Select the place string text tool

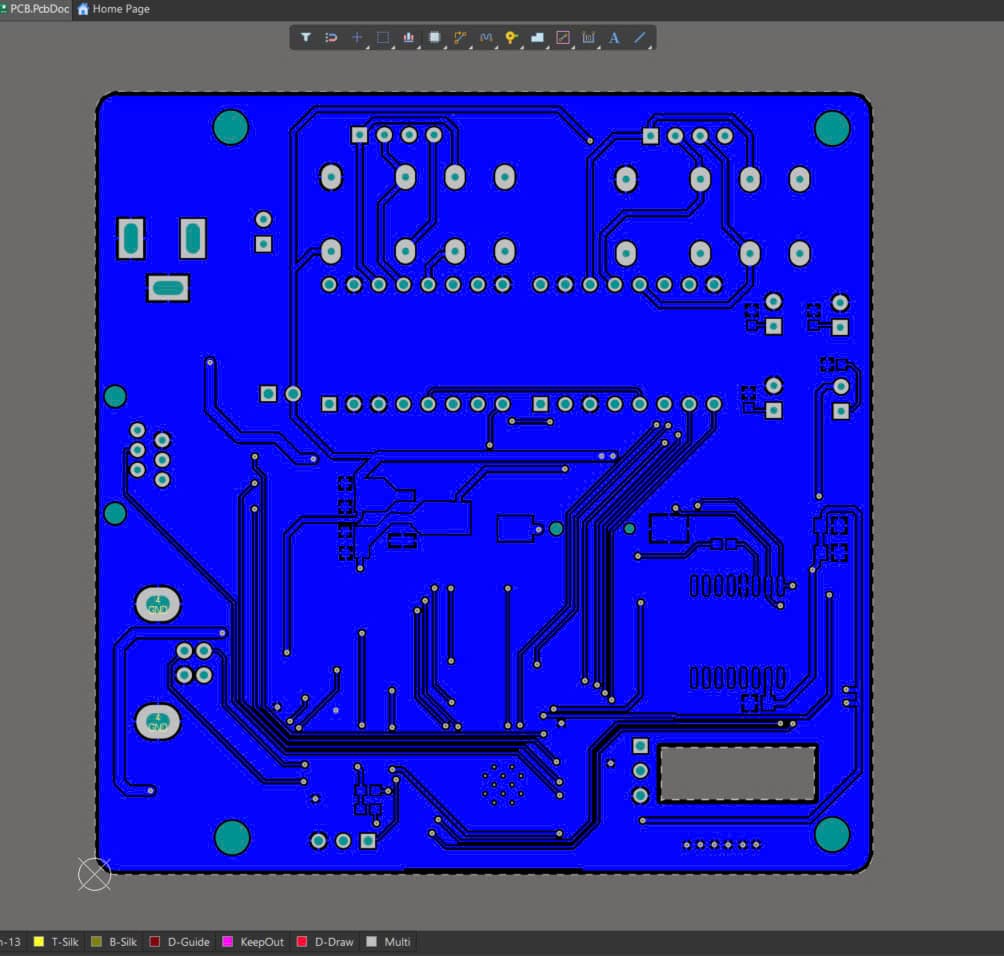pos(614,38)
